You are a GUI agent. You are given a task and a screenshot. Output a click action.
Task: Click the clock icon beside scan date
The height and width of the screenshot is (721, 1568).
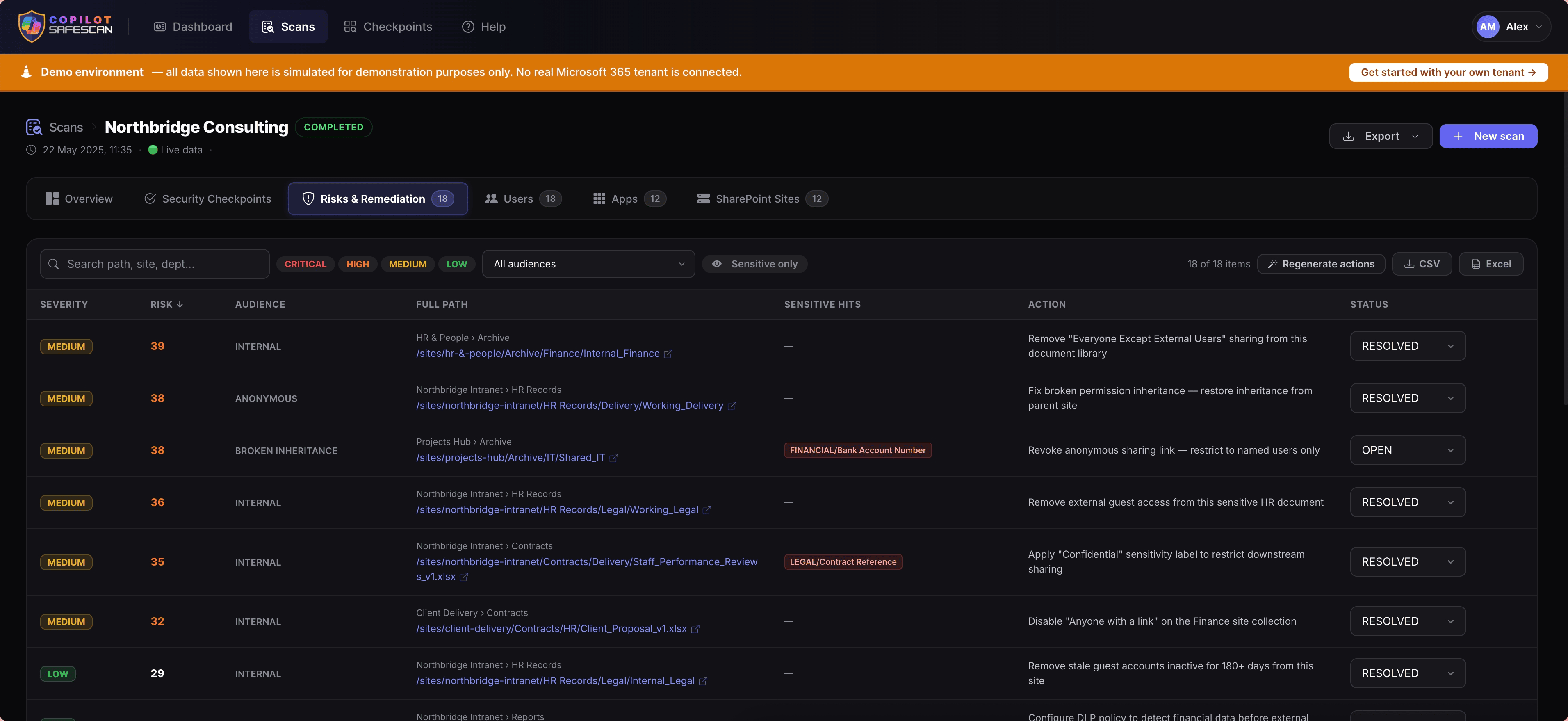(31, 150)
